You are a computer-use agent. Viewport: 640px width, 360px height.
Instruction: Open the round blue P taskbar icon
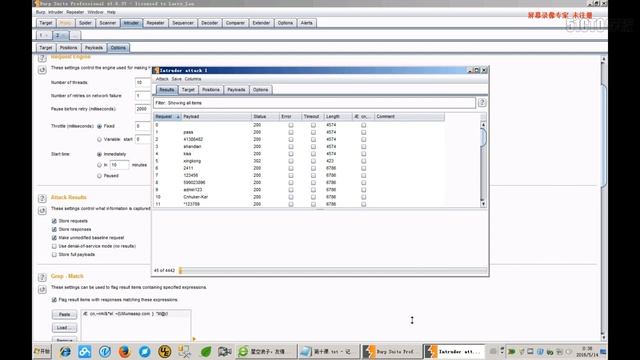coord(104,351)
